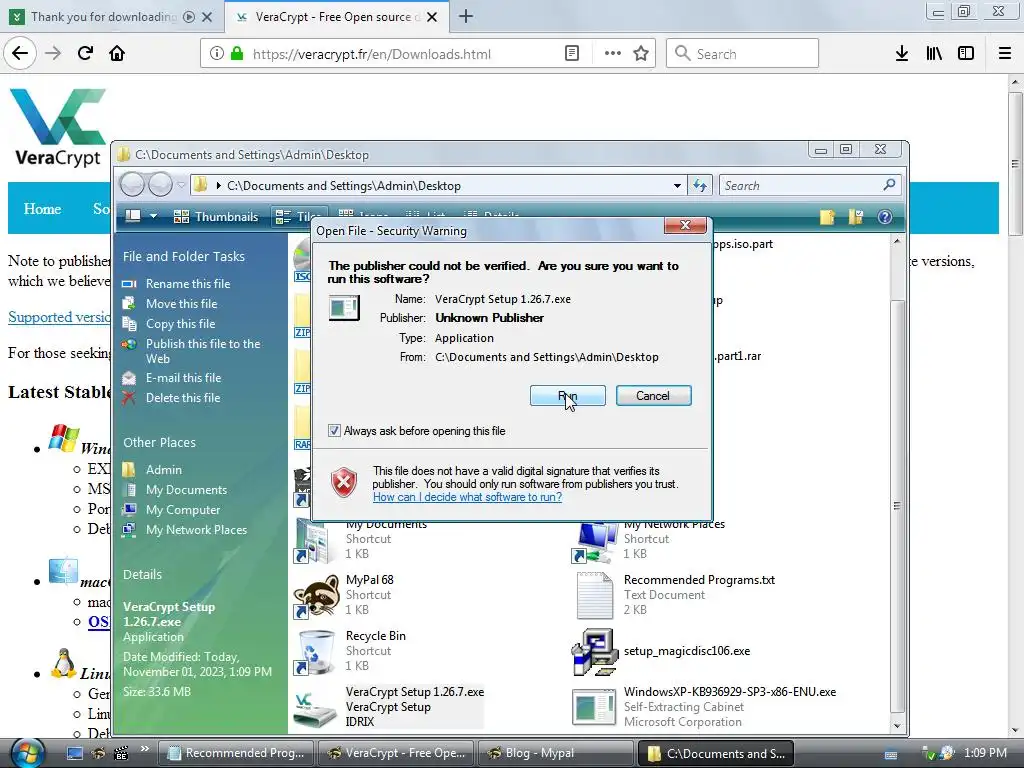This screenshot has height=768, width=1024.
Task: Open My Network Places in sidebar
Action: point(197,530)
